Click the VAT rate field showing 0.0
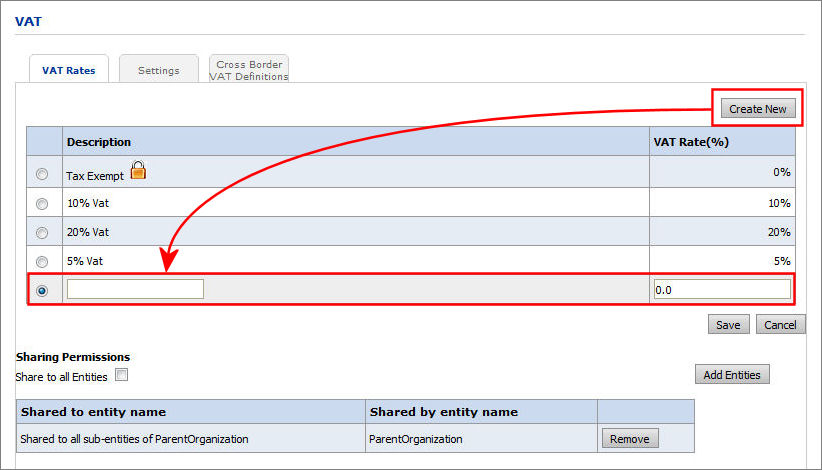 [721, 289]
